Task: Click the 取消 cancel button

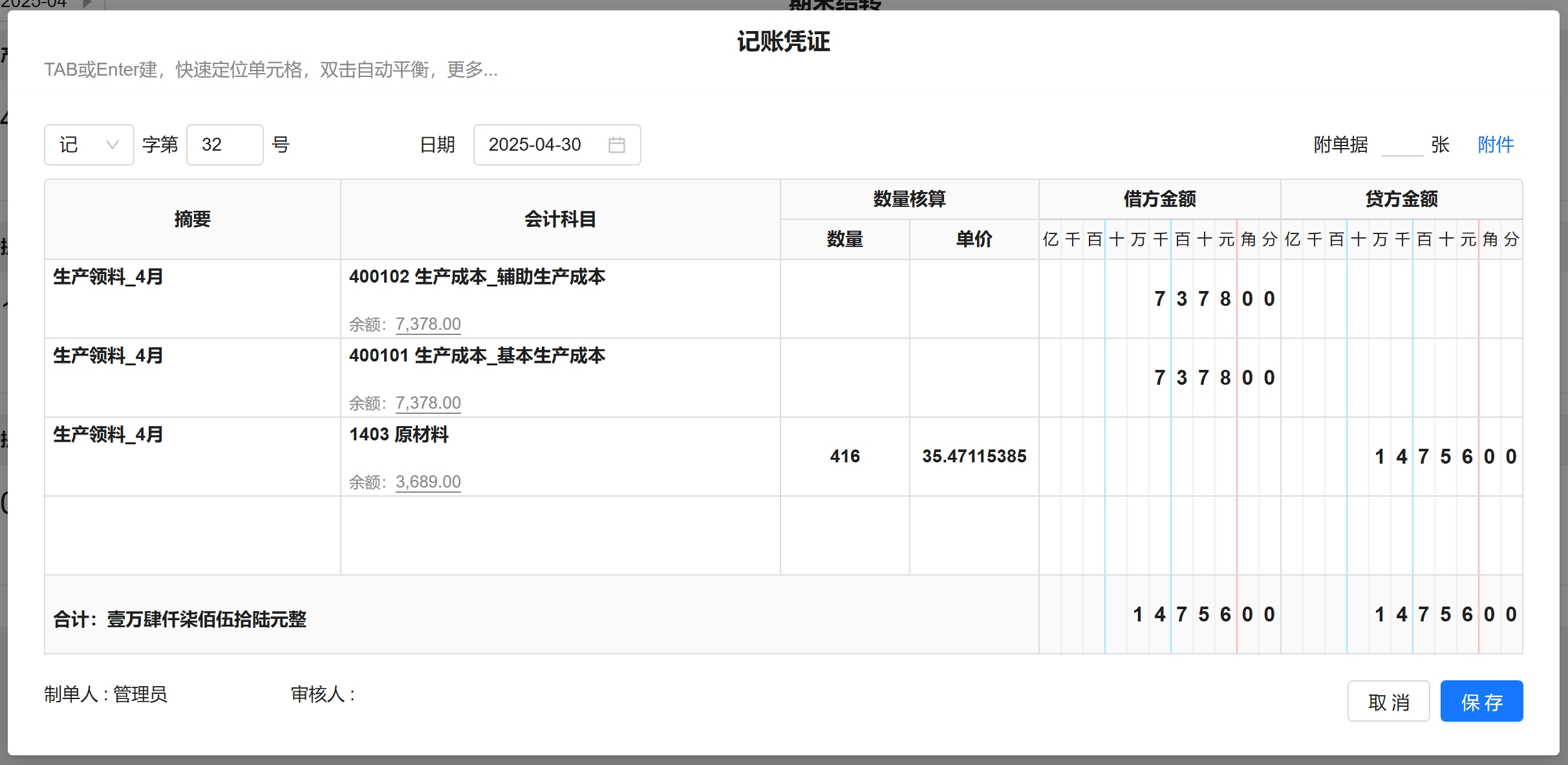Action: coord(1388,702)
